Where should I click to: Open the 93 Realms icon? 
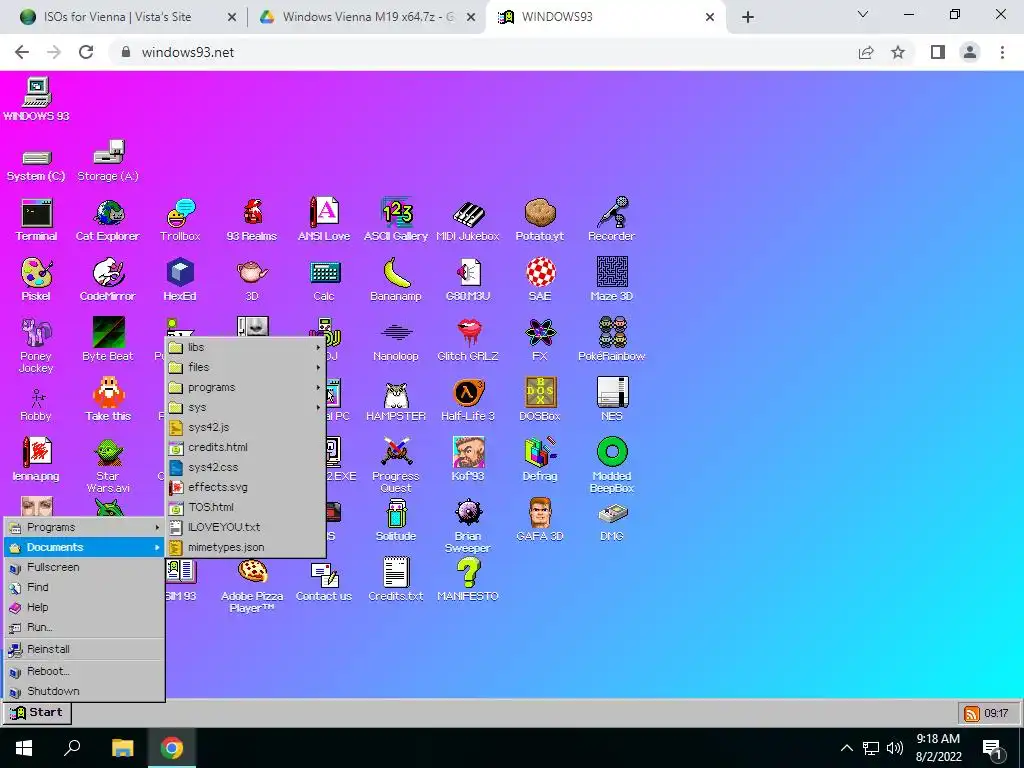(x=252, y=219)
